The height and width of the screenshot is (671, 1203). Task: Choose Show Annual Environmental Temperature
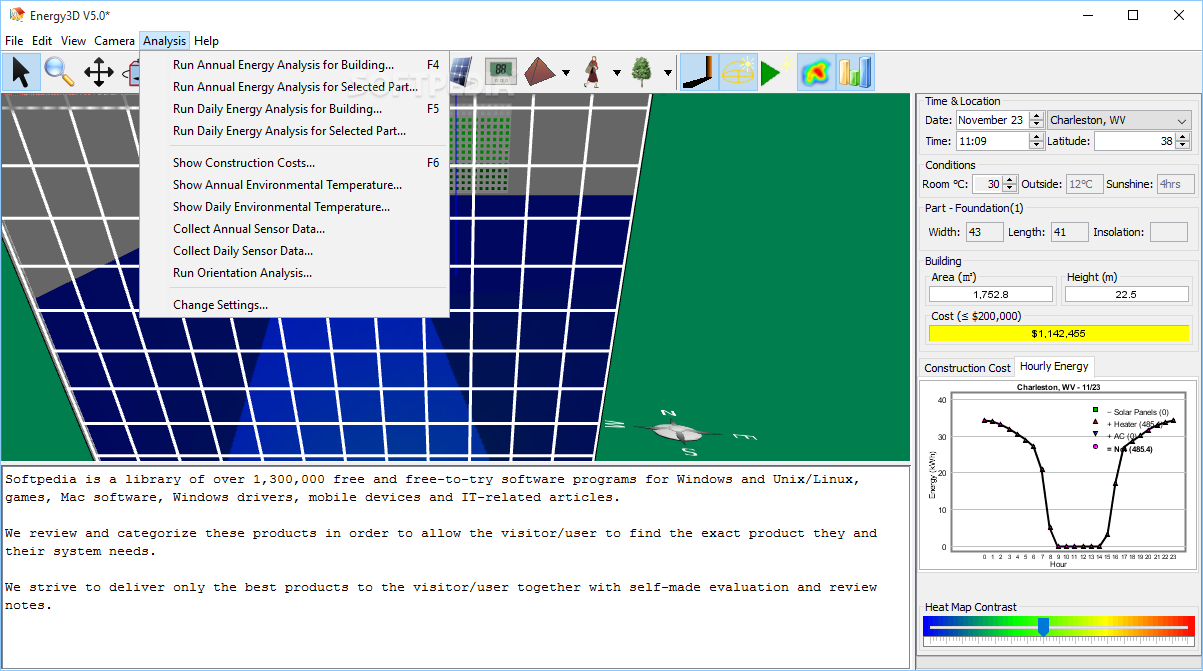coord(294,185)
